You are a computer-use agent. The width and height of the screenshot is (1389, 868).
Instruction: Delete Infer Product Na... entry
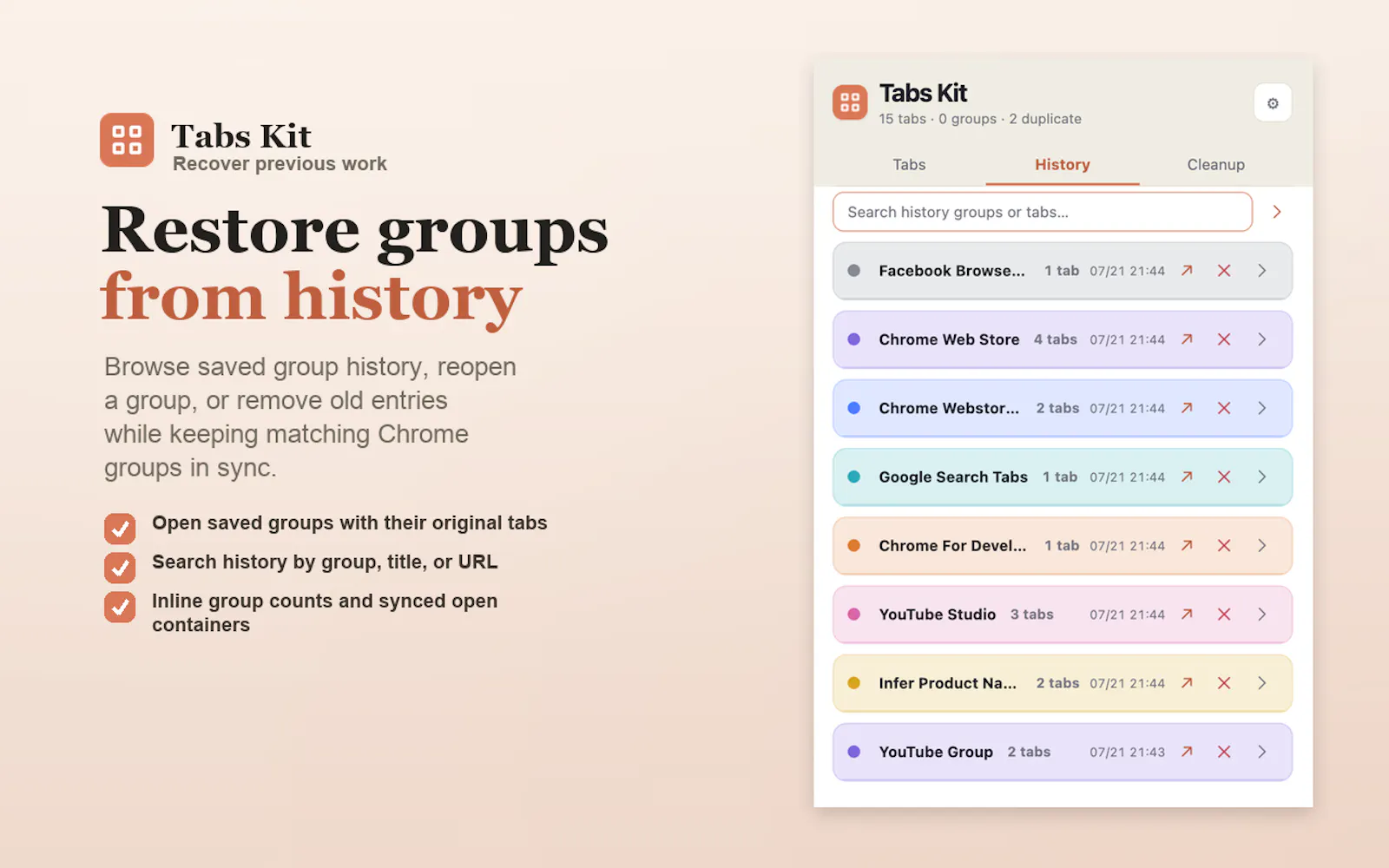tap(1224, 683)
